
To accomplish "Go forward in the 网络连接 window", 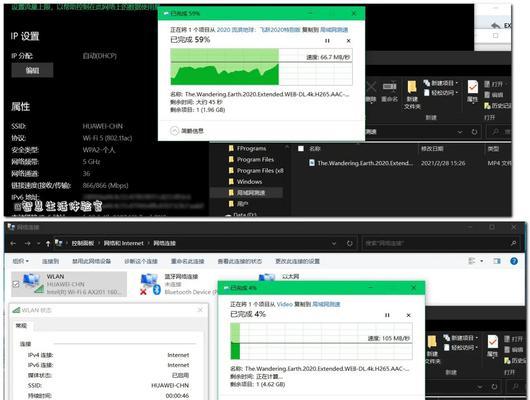I will coord(28,243).
